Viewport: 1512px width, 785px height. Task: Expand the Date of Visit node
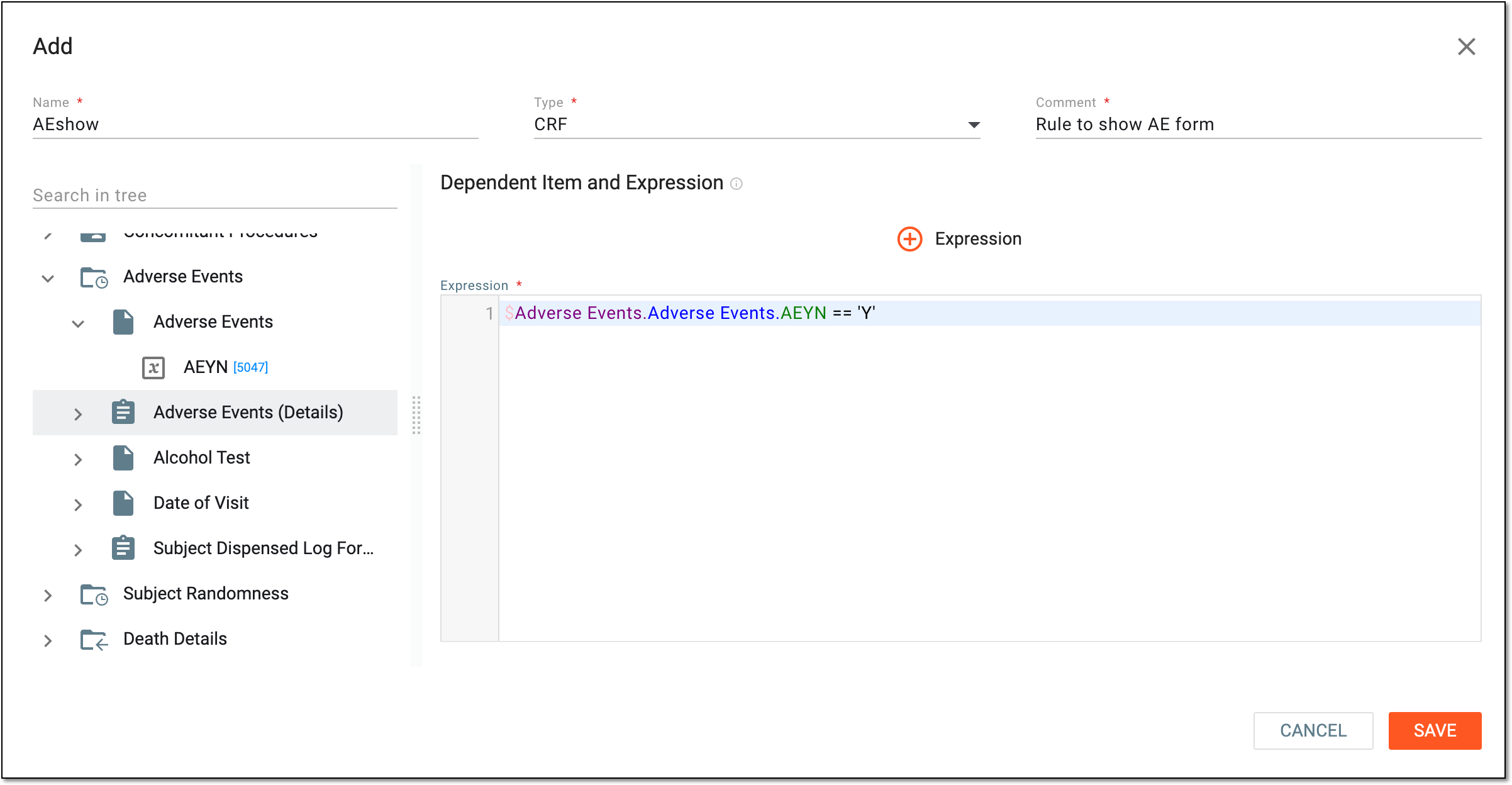78,504
